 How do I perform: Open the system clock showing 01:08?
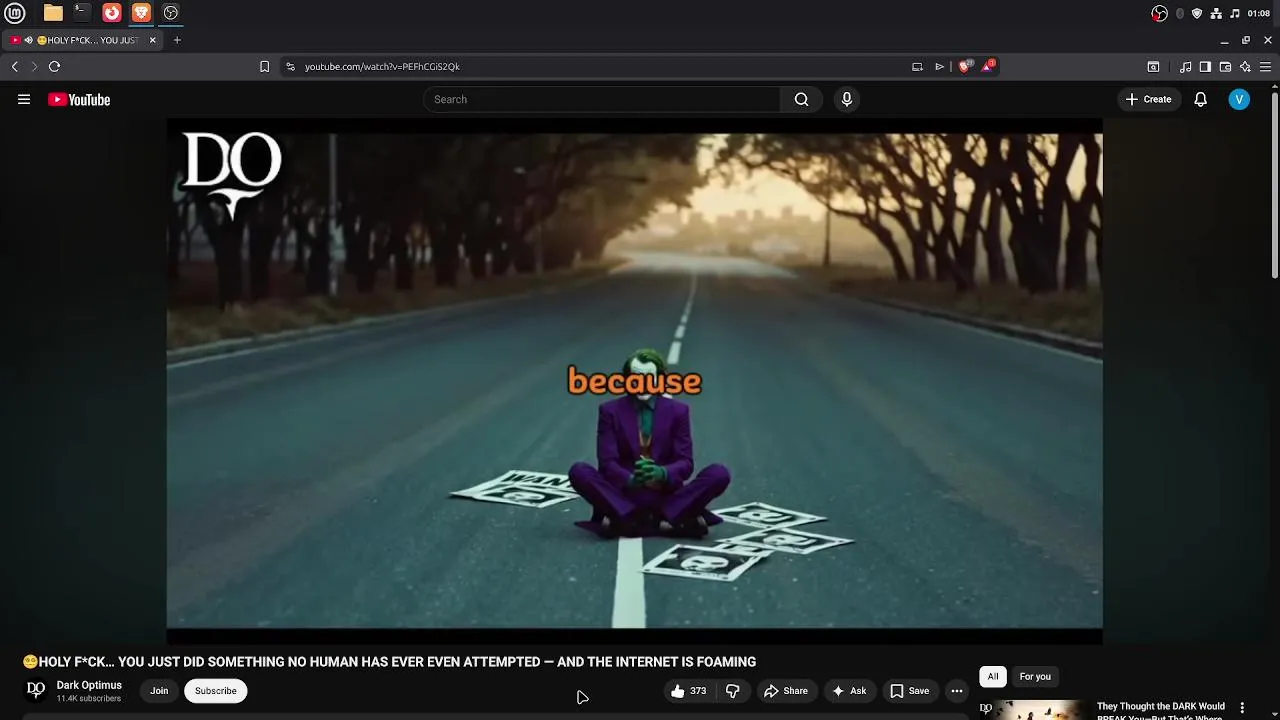coord(1259,13)
